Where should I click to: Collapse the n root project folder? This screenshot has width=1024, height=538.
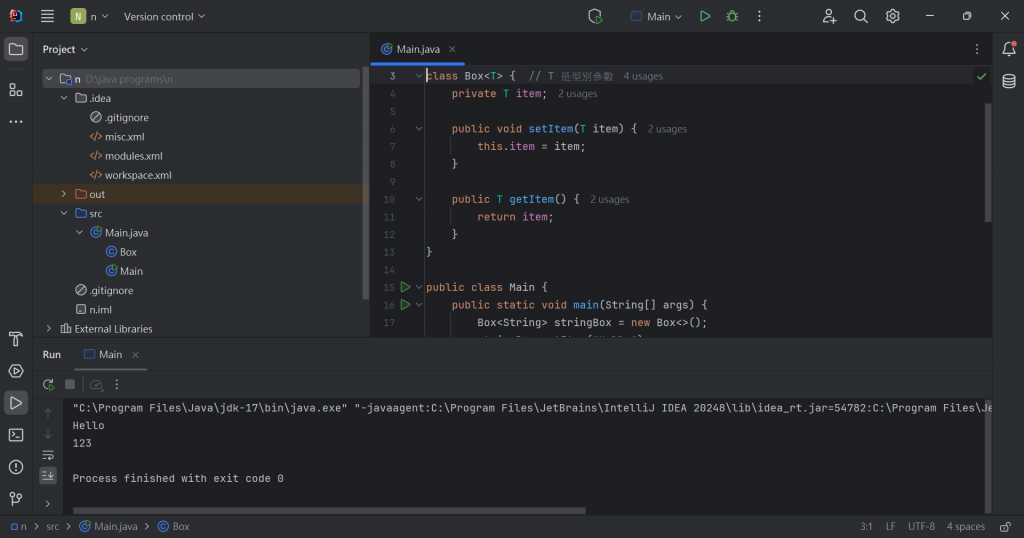[x=49, y=79]
